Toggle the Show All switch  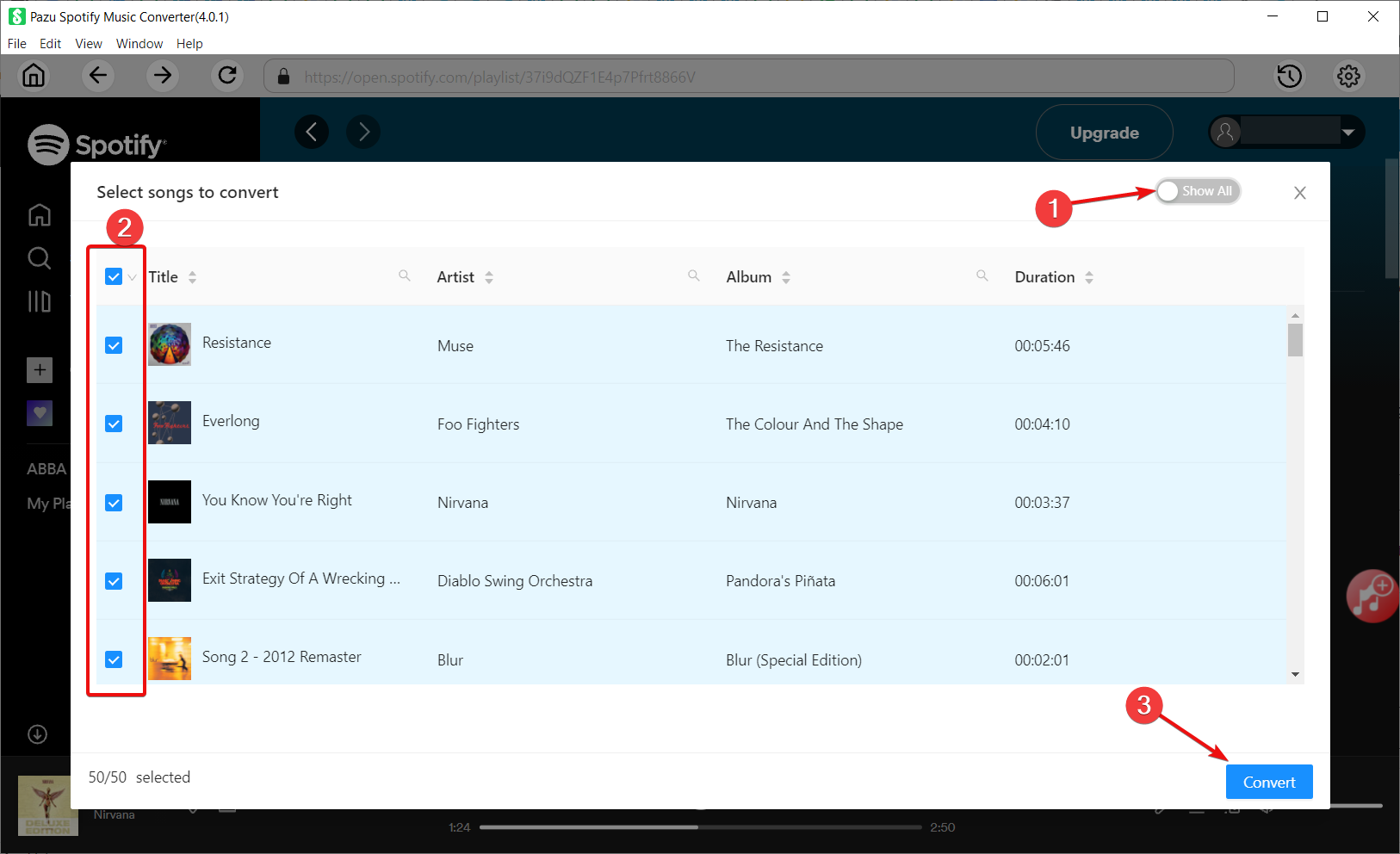tap(1197, 191)
